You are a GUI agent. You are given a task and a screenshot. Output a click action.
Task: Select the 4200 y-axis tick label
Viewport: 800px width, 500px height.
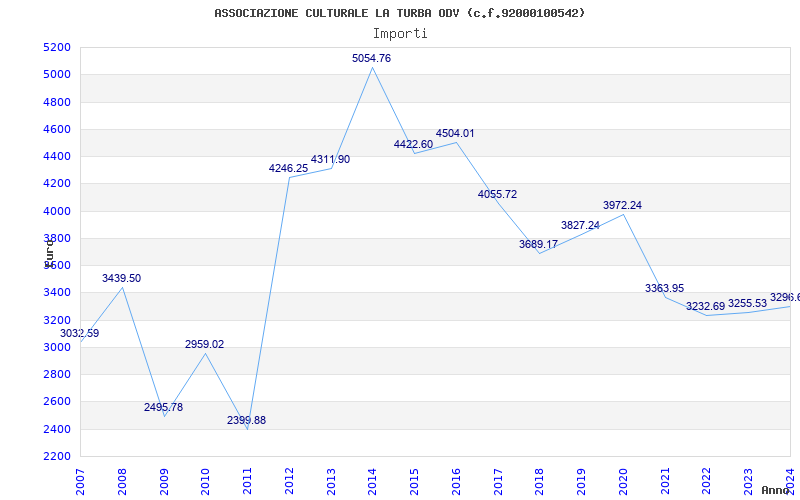click(57, 184)
